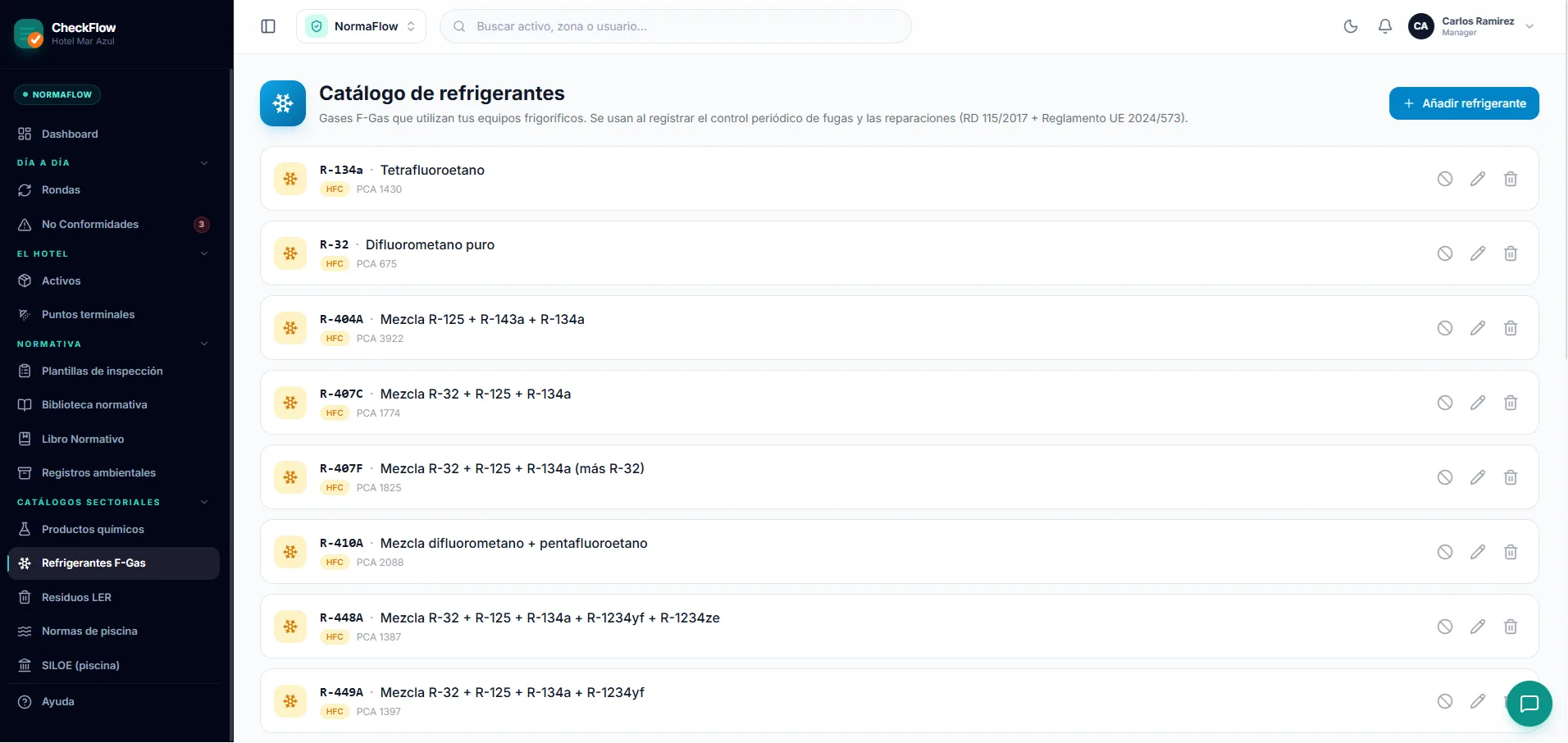Collapse the NORMATIVA section
Image resolution: width=1568 pixels, height=743 pixels.
click(x=204, y=344)
